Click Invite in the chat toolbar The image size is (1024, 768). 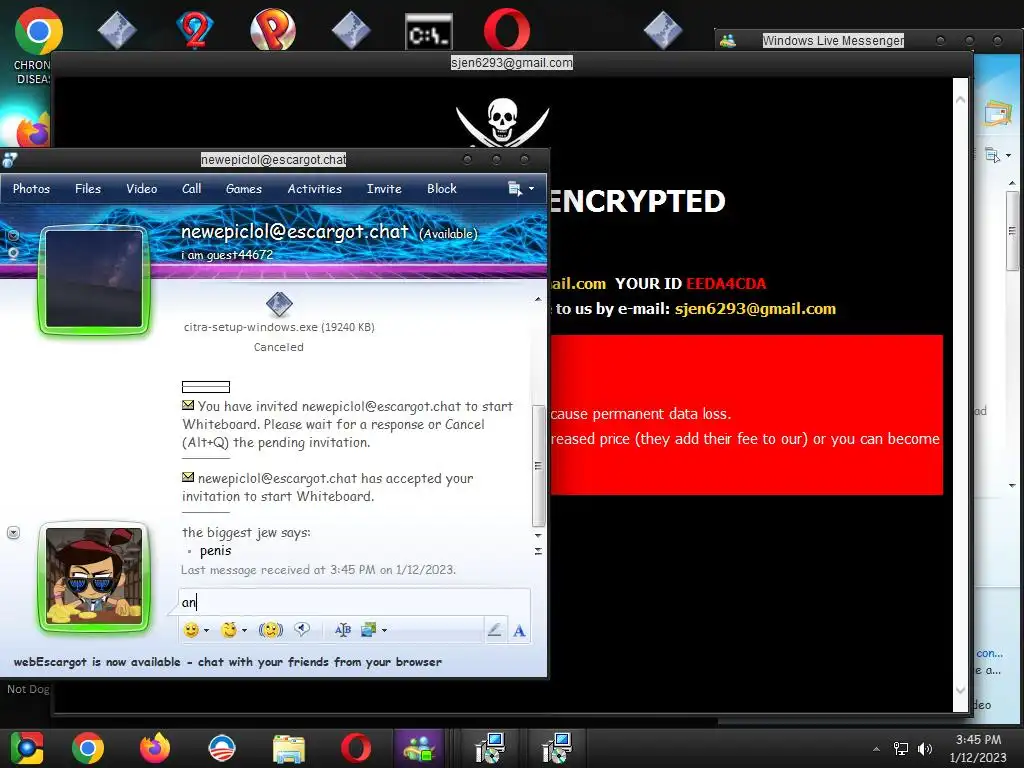click(x=384, y=189)
